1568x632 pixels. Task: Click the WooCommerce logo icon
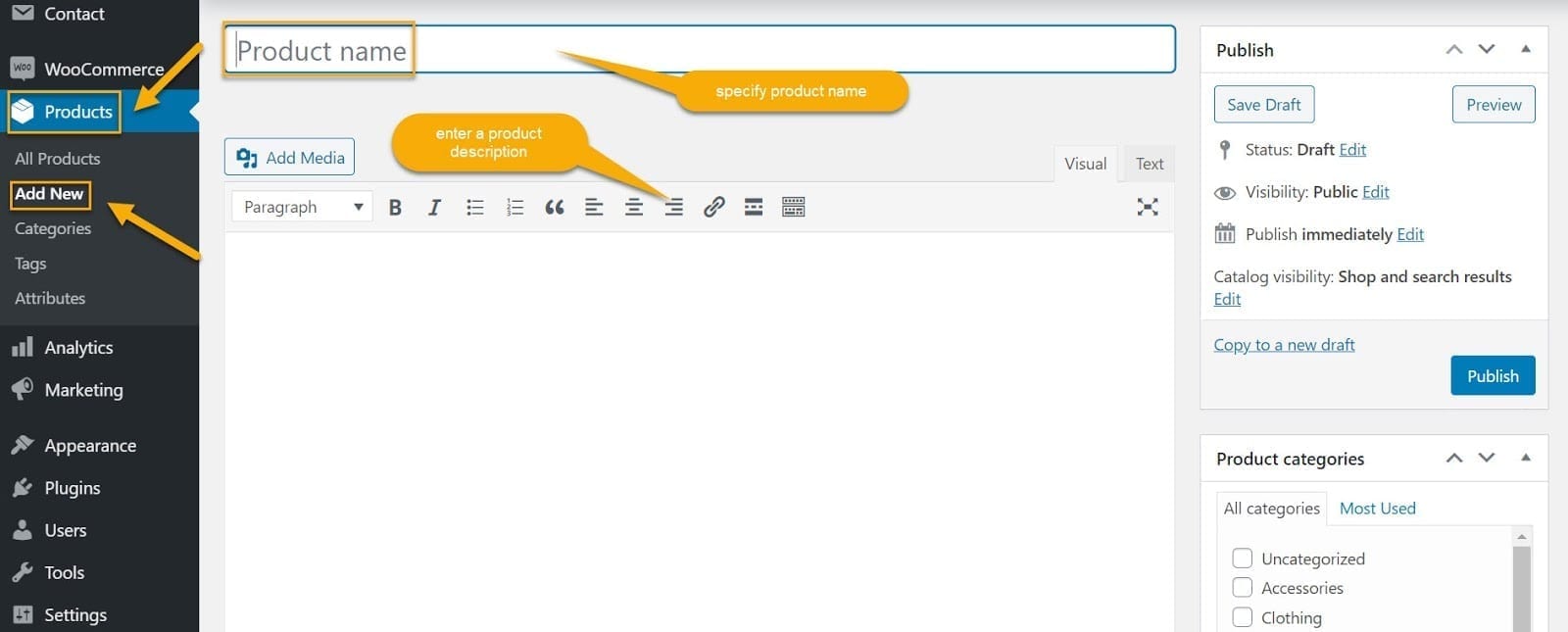click(23, 68)
